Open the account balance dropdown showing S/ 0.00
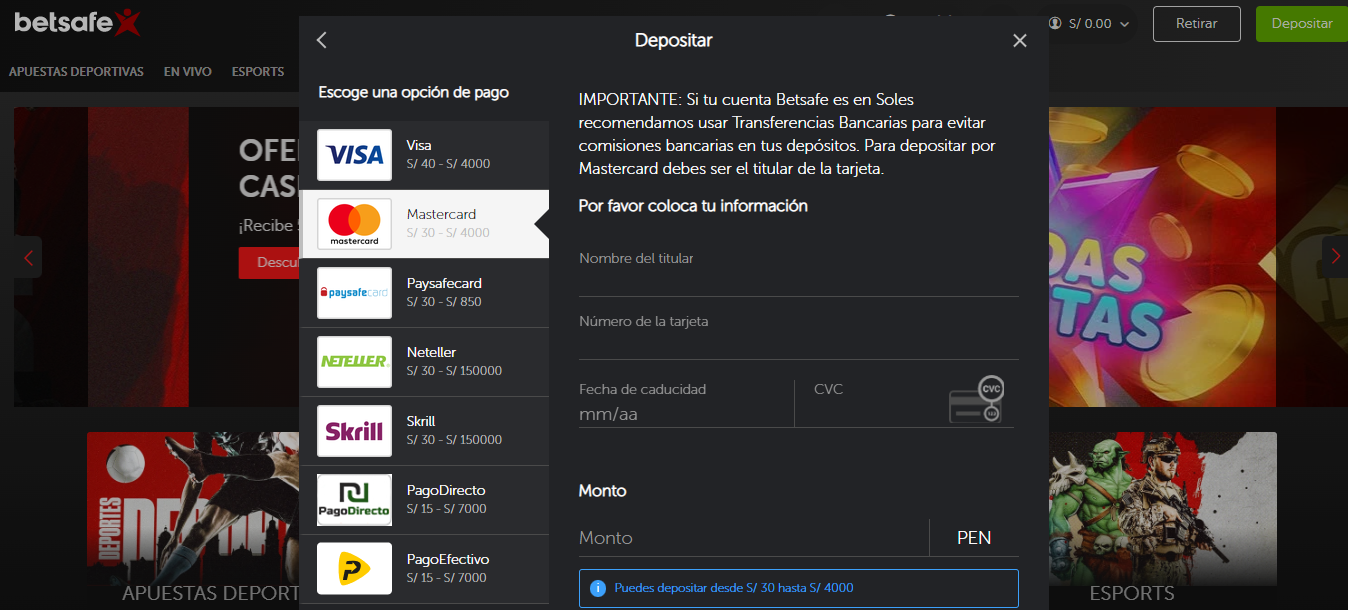 pos(1090,23)
